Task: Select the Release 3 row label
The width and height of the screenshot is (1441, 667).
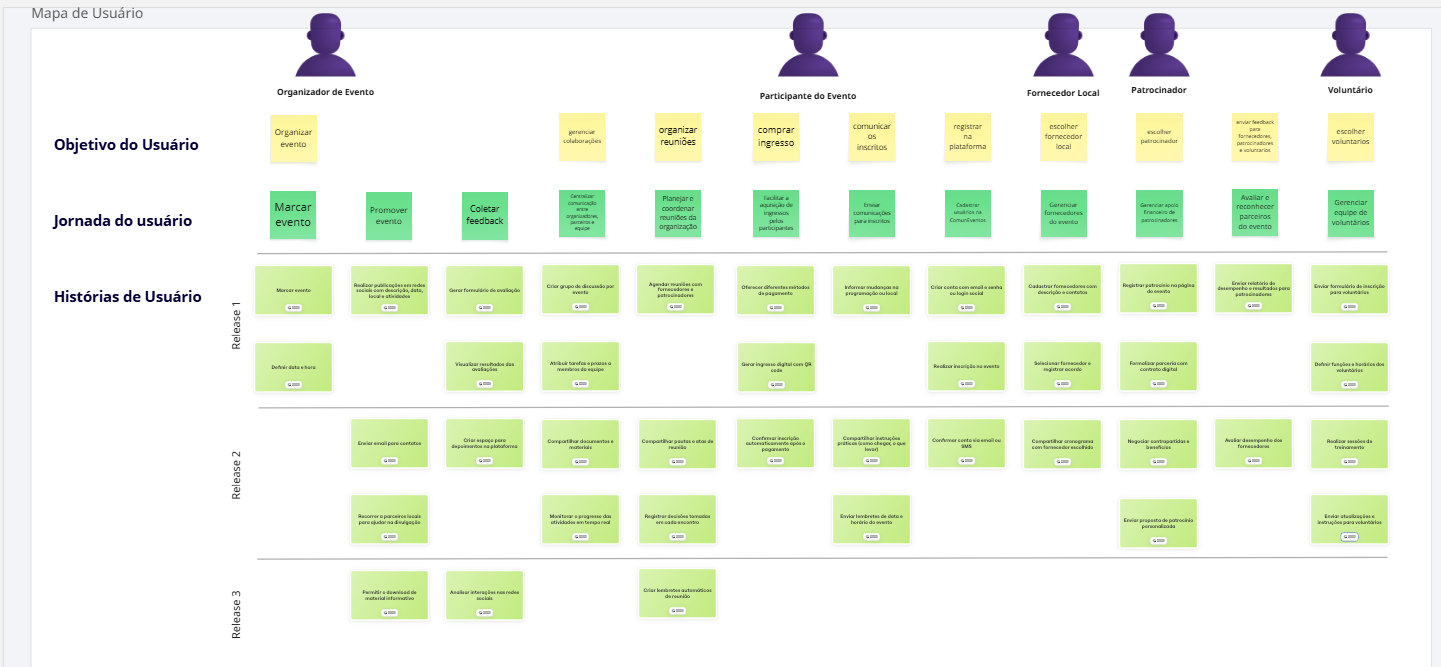Action: pyautogui.click(x=237, y=614)
